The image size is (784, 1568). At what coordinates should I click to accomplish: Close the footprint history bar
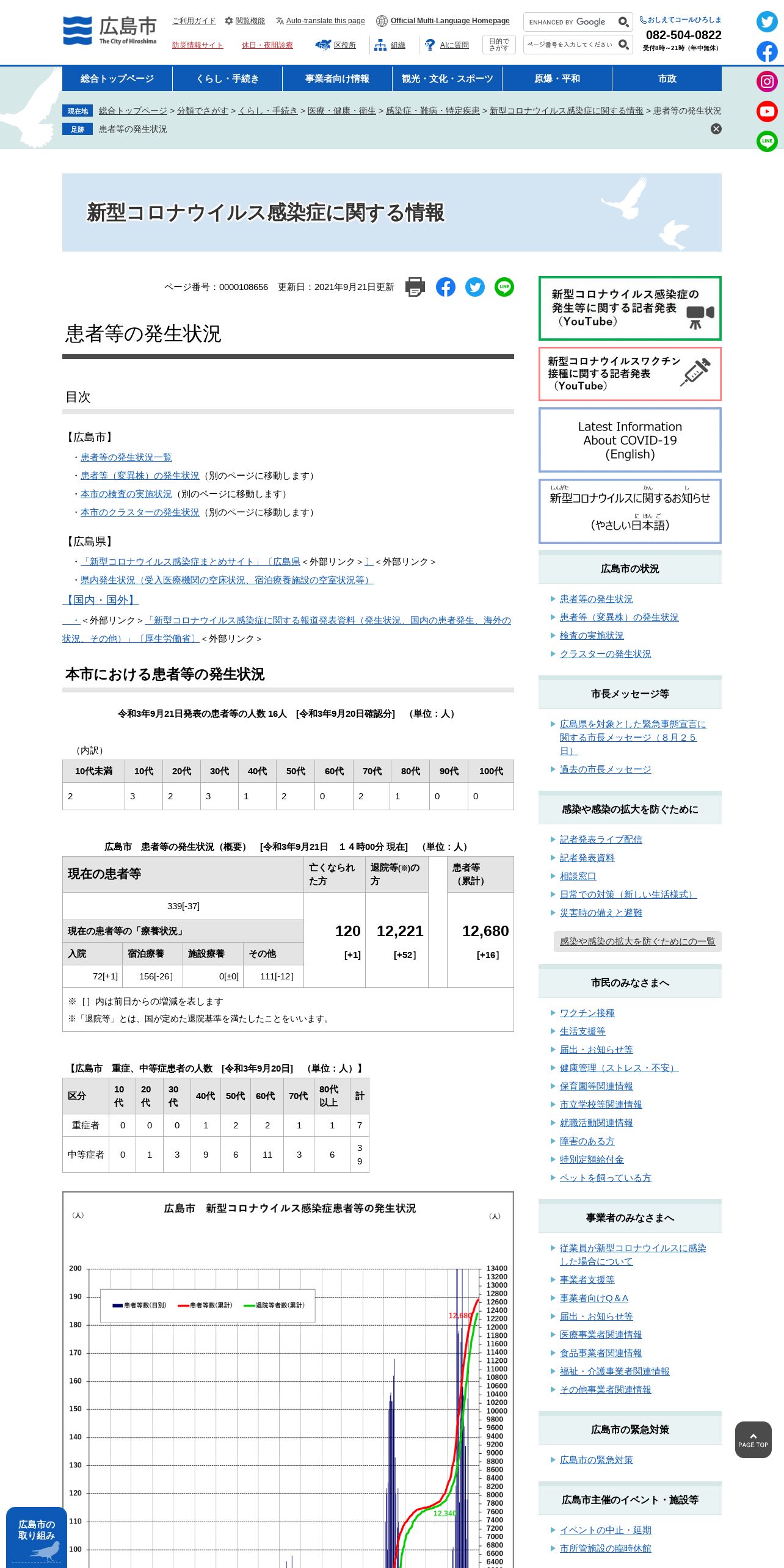[x=716, y=129]
